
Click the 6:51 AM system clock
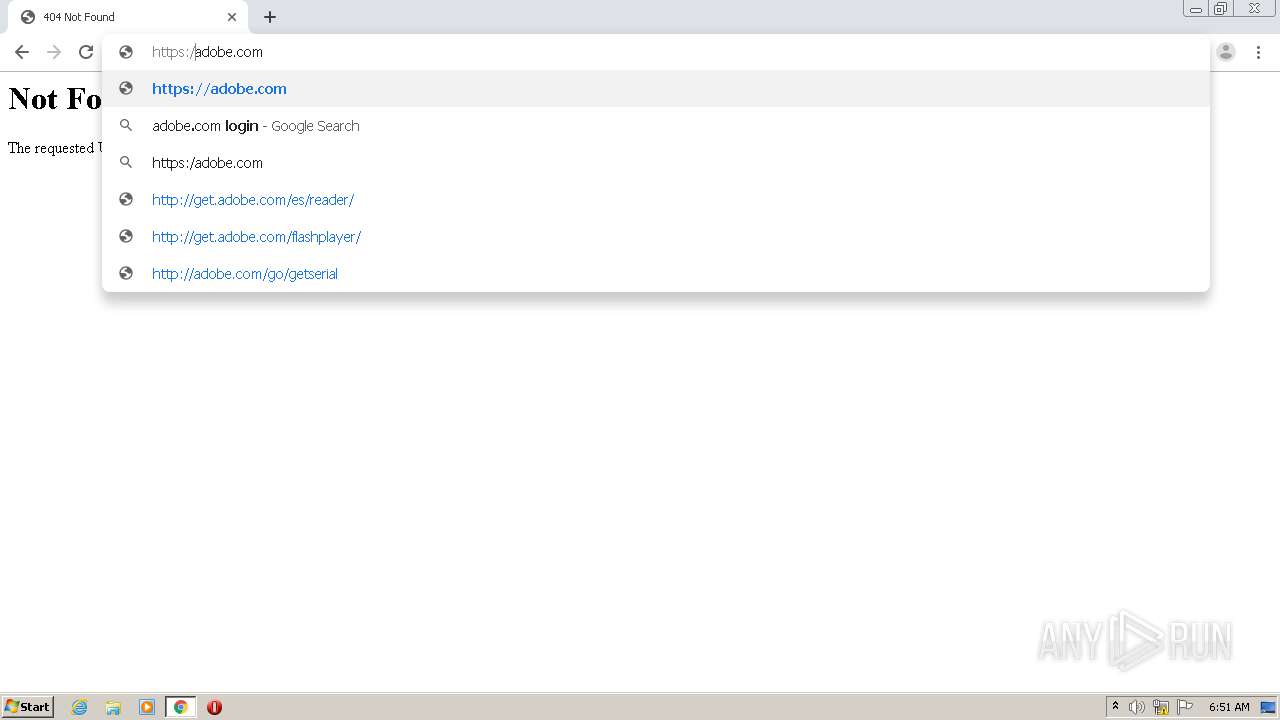pos(1229,707)
